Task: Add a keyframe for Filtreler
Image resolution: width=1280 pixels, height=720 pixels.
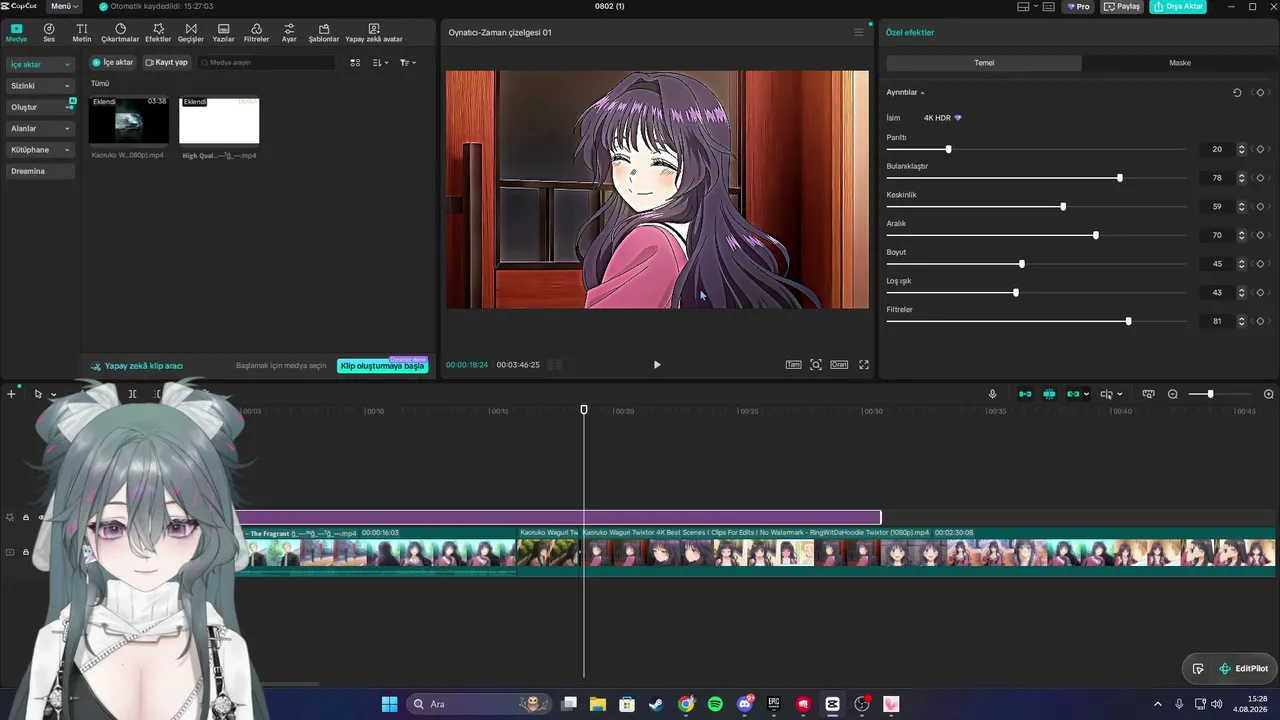Action: coord(1260,322)
